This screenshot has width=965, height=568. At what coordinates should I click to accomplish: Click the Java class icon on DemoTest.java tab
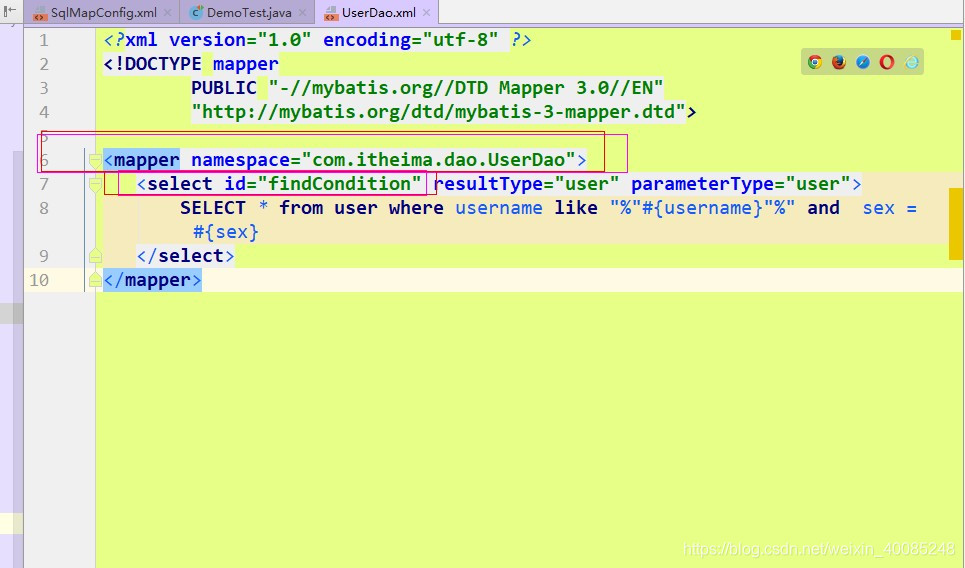pos(196,12)
